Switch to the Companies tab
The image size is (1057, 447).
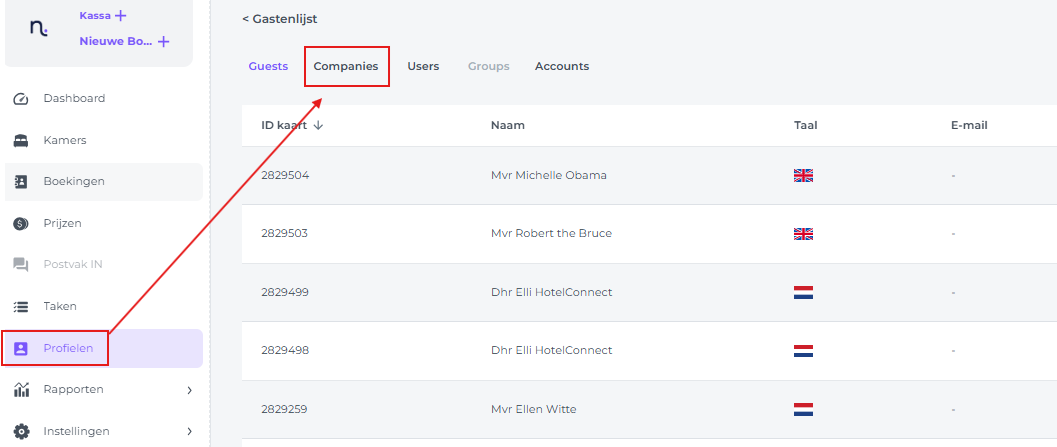[x=346, y=67]
